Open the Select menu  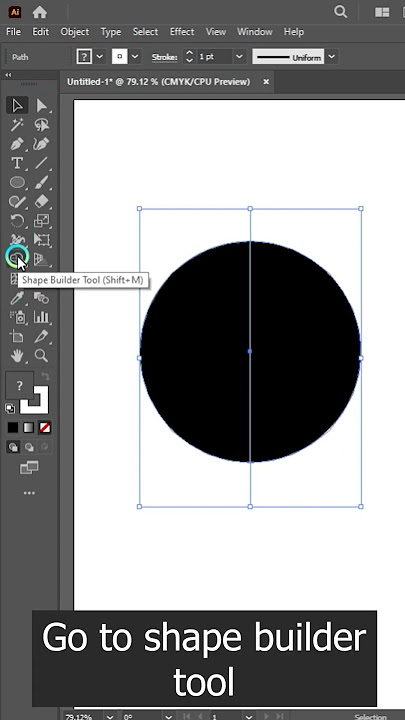pos(145,32)
